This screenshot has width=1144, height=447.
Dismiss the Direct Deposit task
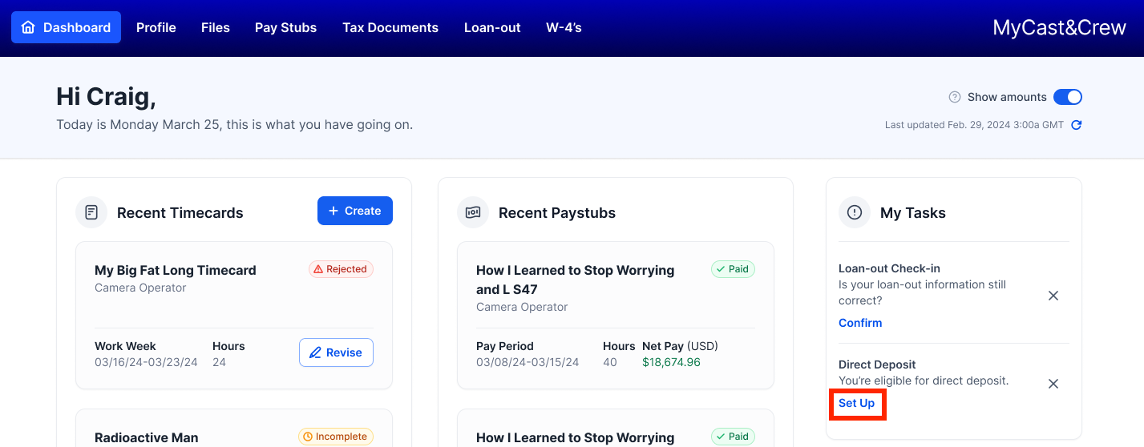pos(1053,384)
